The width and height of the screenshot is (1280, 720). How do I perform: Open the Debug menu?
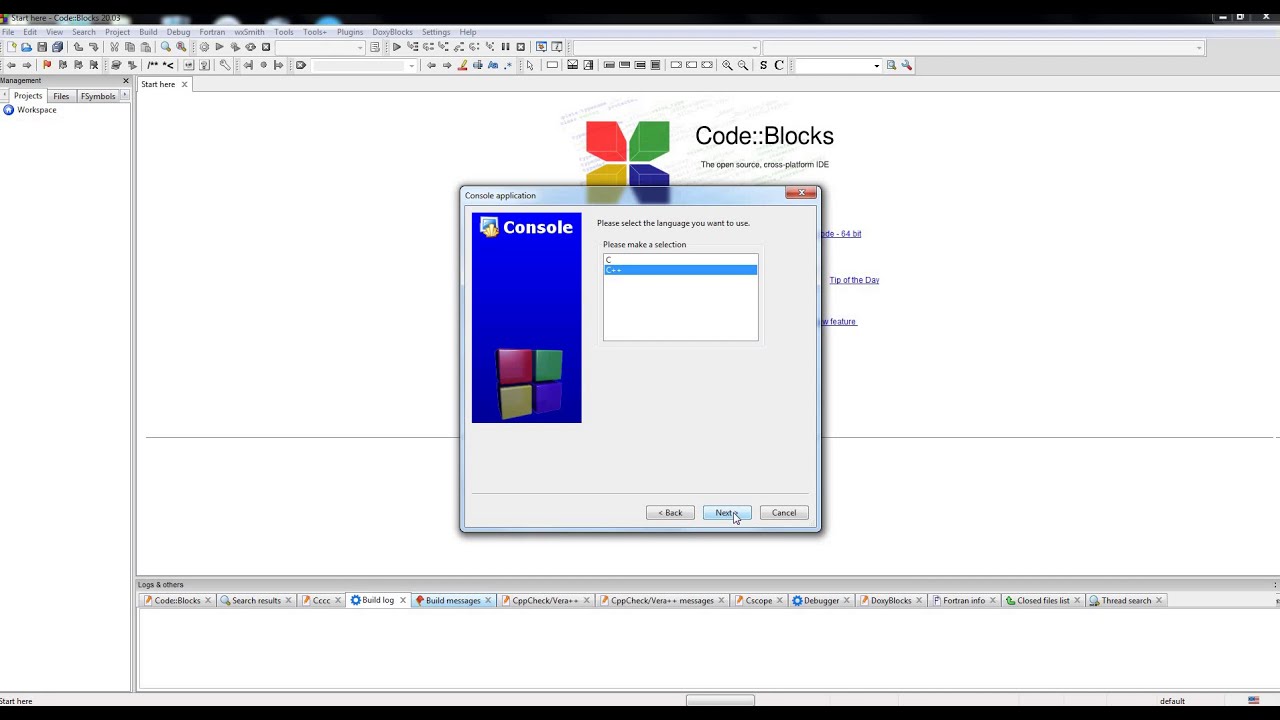178,32
